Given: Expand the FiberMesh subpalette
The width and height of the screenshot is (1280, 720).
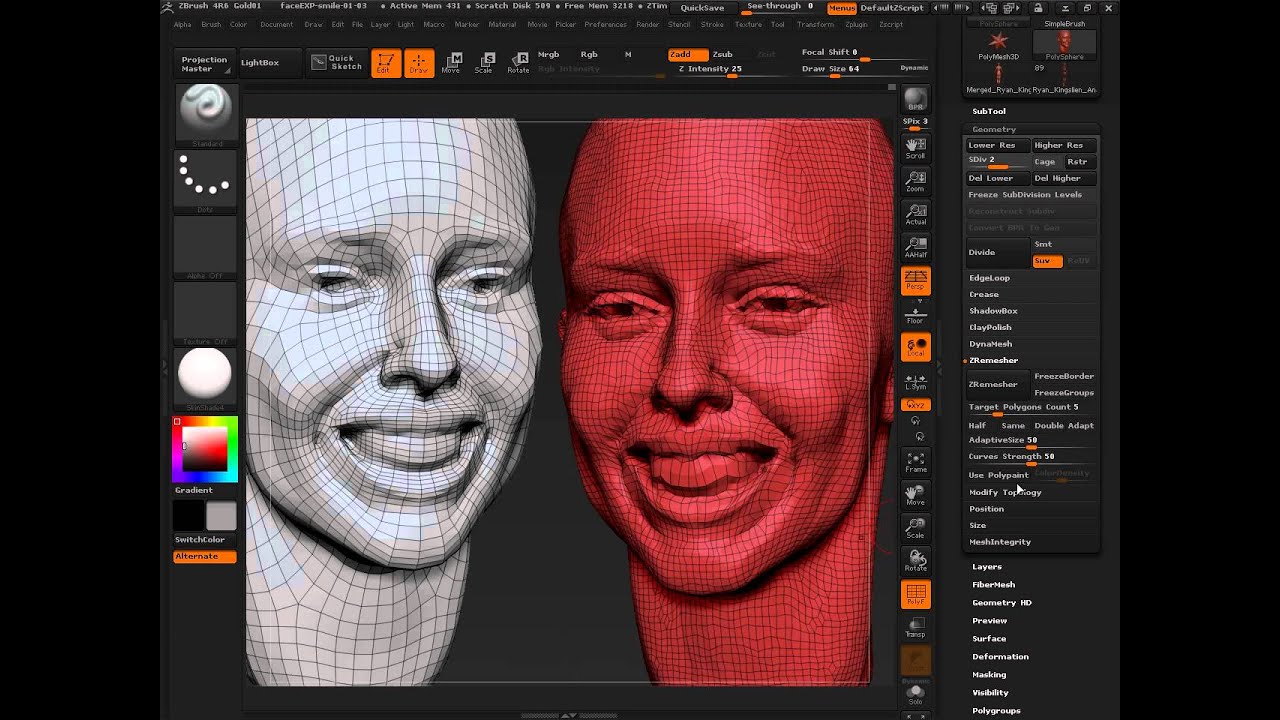Looking at the screenshot, I should click(994, 585).
